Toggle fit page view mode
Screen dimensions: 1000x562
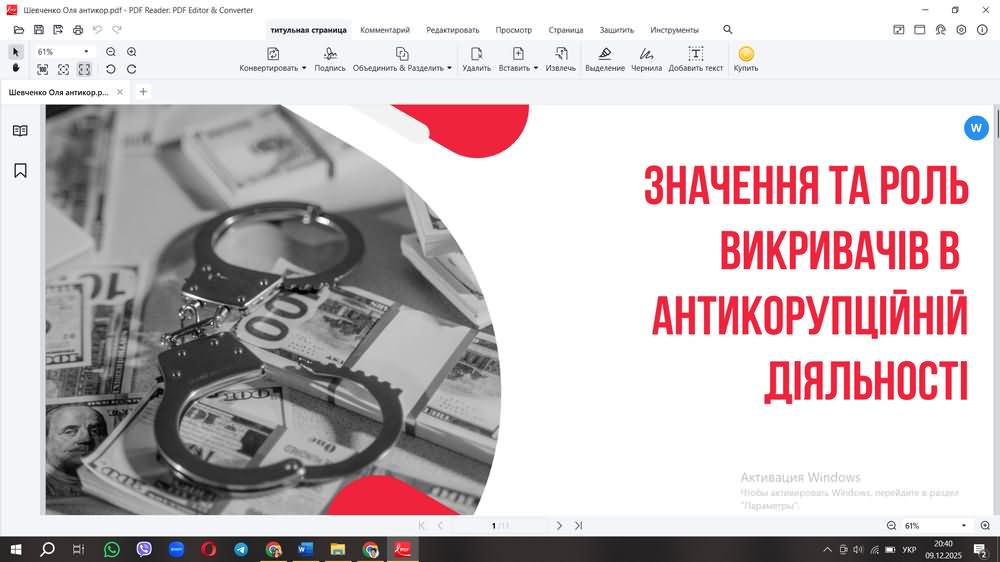point(64,69)
